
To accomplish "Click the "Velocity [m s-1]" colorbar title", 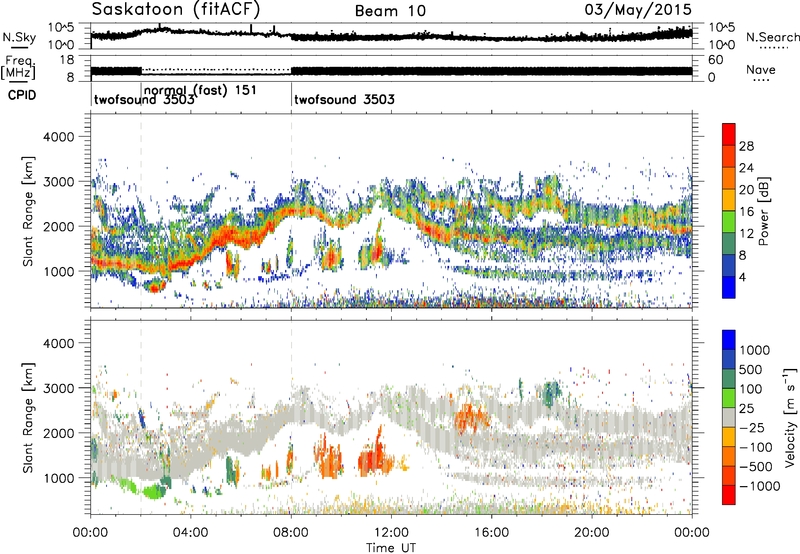I will [790, 417].
